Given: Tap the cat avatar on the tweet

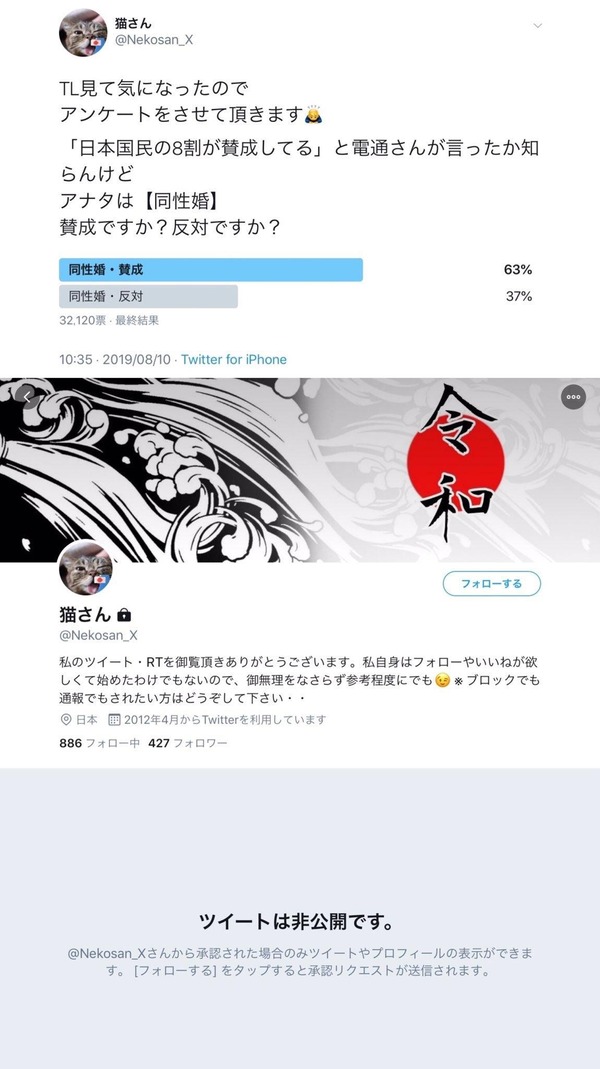Looking at the screenshot, I should pyautogui.click(x=83, y=32).
